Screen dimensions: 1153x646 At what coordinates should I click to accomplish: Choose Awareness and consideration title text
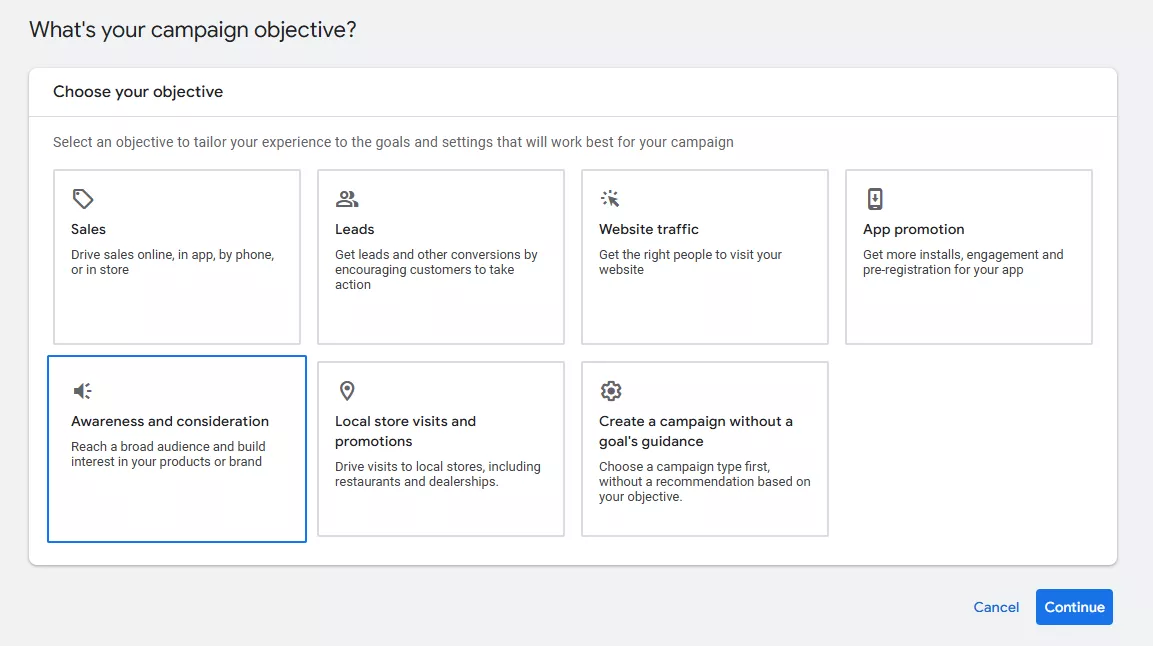click(170, 421)
